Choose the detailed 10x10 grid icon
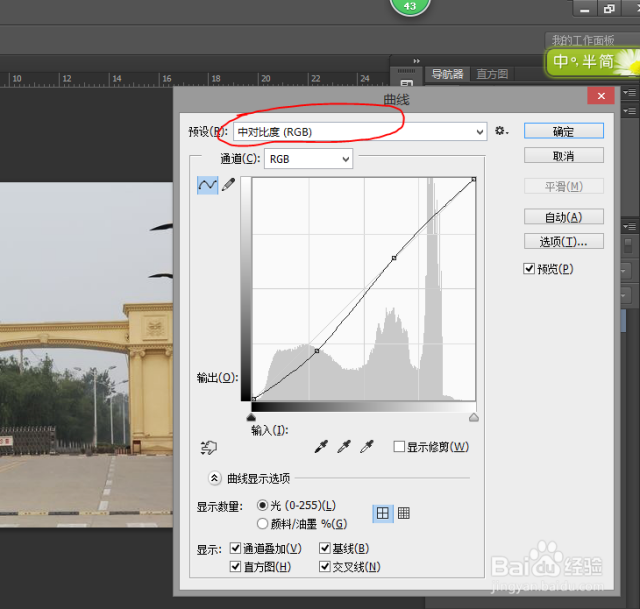The image size is (640, 609). [404, 513]
